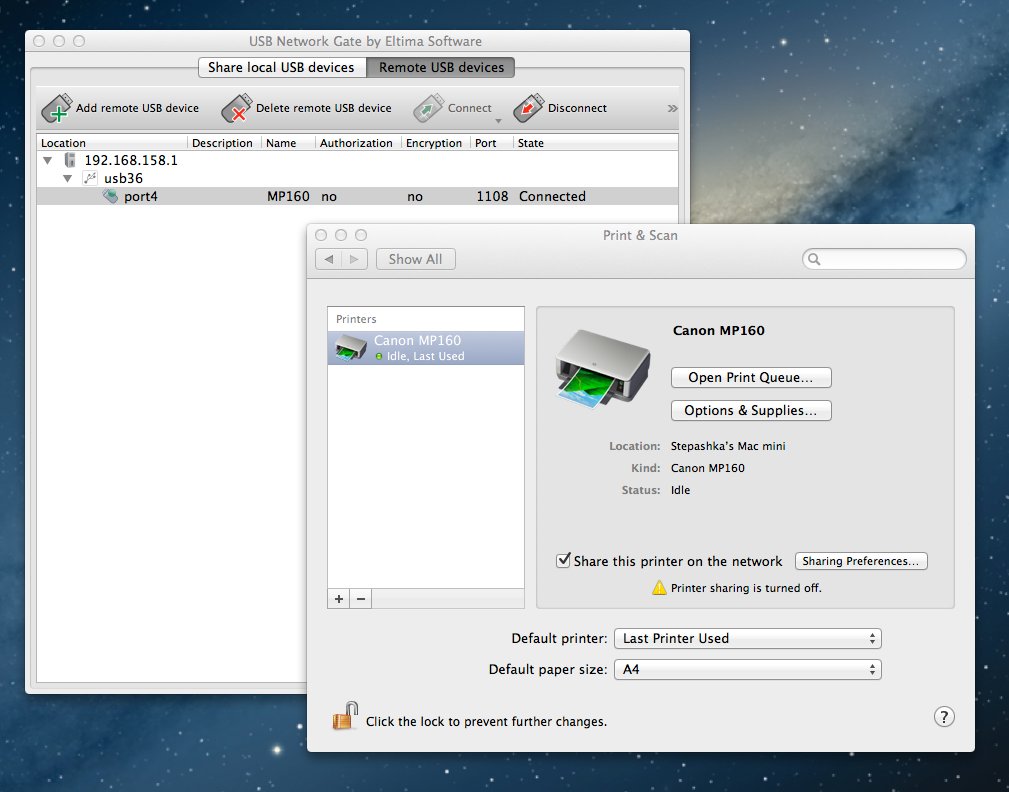Open the Connect button dropdown arrow
1009x792 pixels.
point(497,121)
